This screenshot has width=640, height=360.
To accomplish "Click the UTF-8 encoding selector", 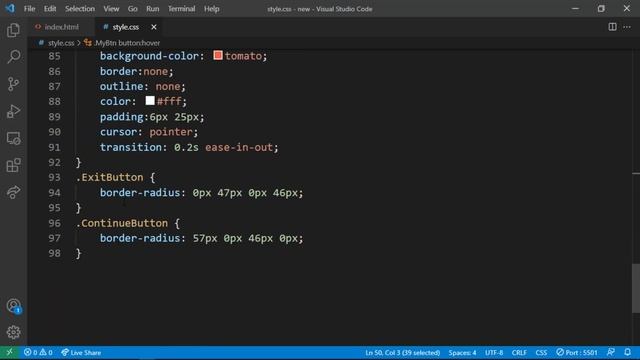I will coord(494,352).
